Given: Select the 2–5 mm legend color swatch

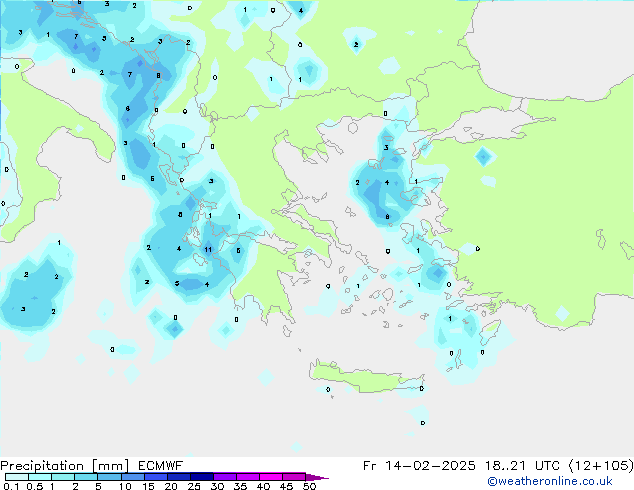Looking at the screenshot, I should pyautogui.click(x=86, y=477).
